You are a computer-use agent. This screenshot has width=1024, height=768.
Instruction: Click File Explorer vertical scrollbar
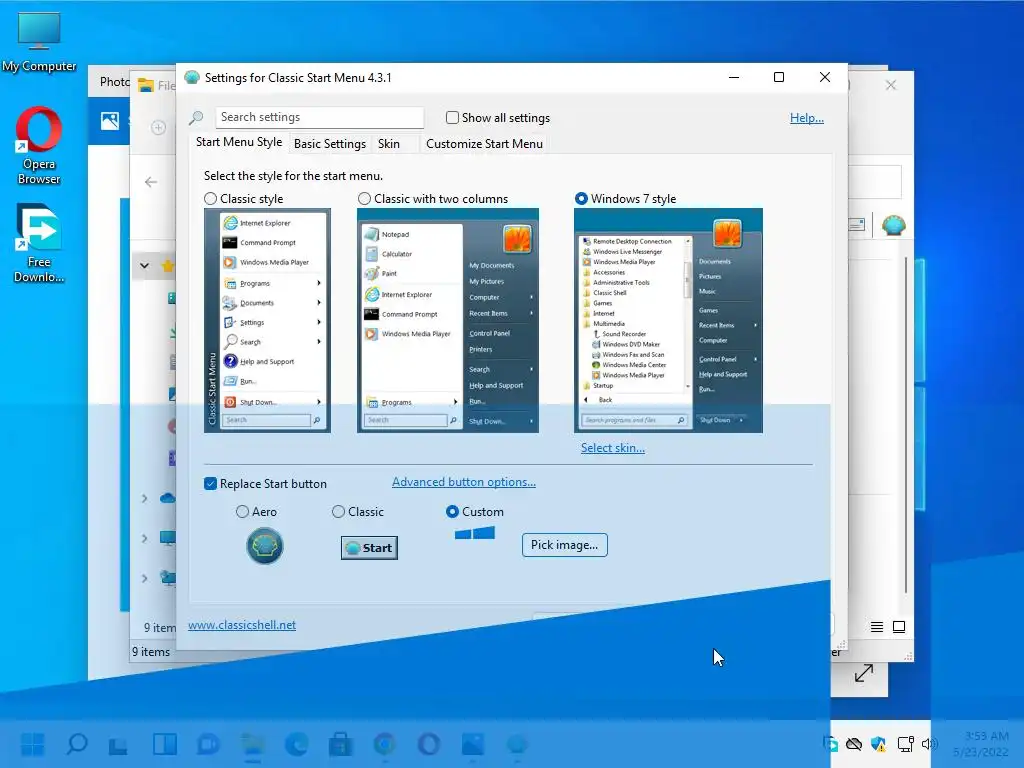pos(906,424)
